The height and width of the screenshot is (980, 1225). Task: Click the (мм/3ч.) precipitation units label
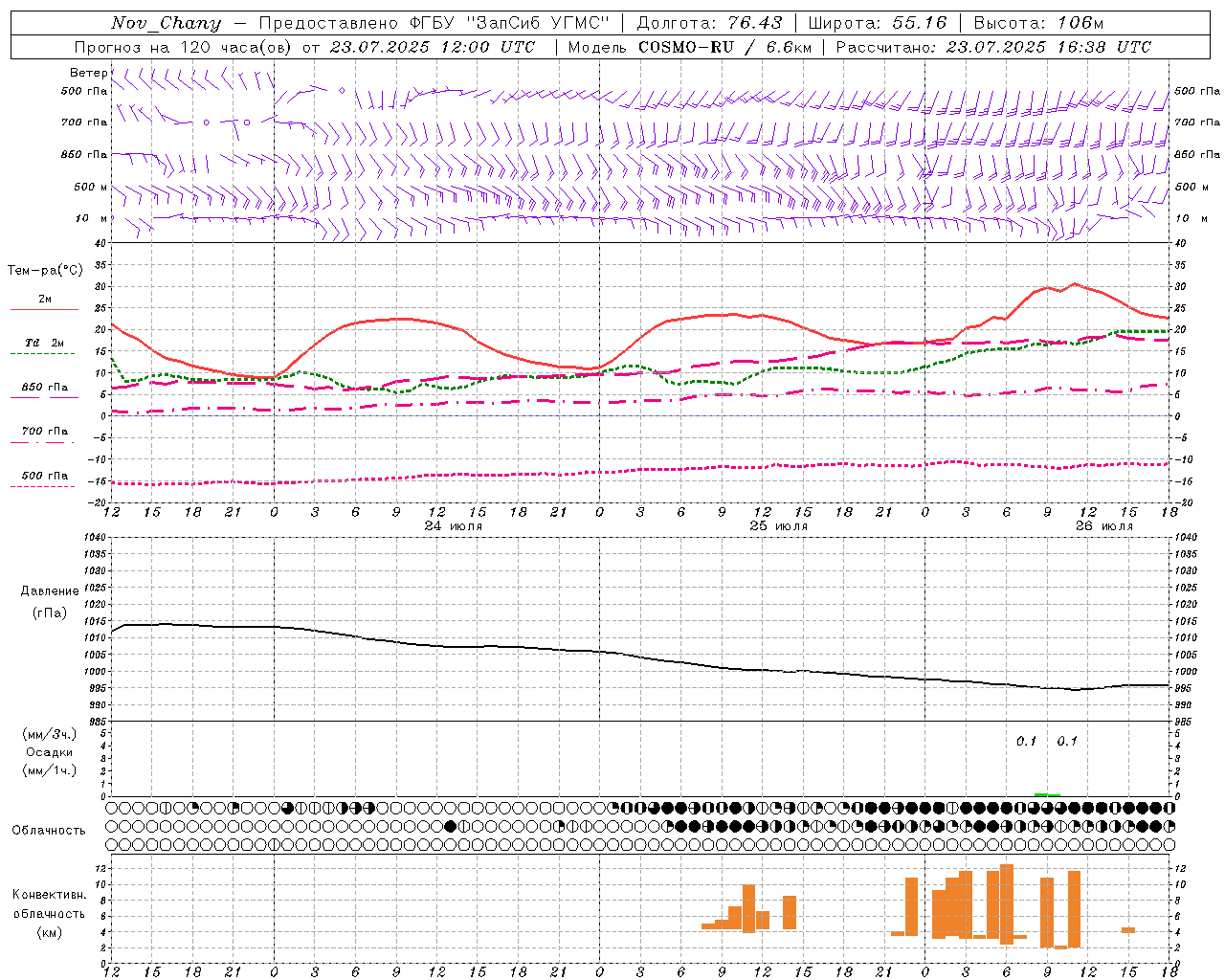(50, 734)
